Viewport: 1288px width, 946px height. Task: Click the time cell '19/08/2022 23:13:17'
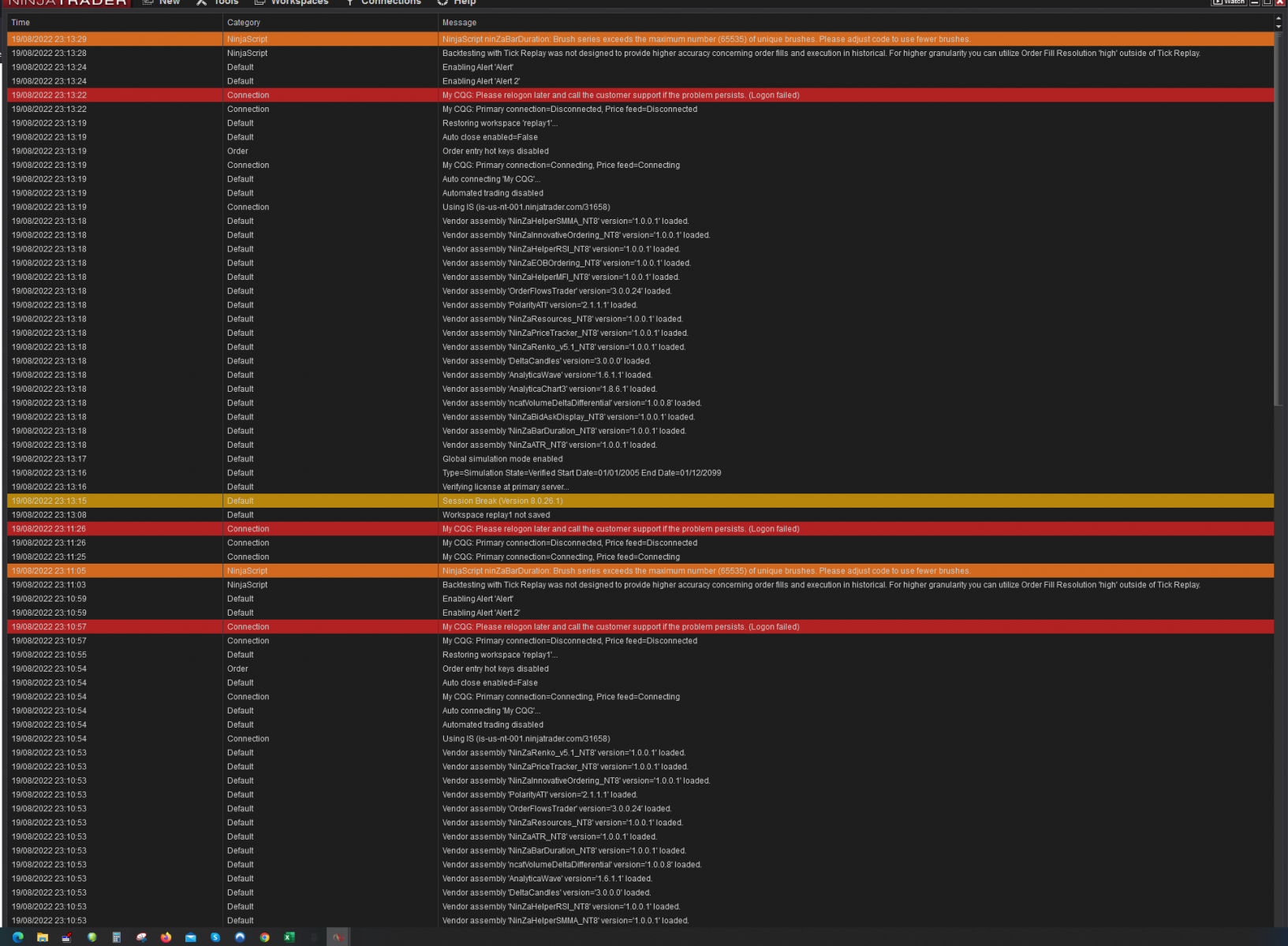49,460
